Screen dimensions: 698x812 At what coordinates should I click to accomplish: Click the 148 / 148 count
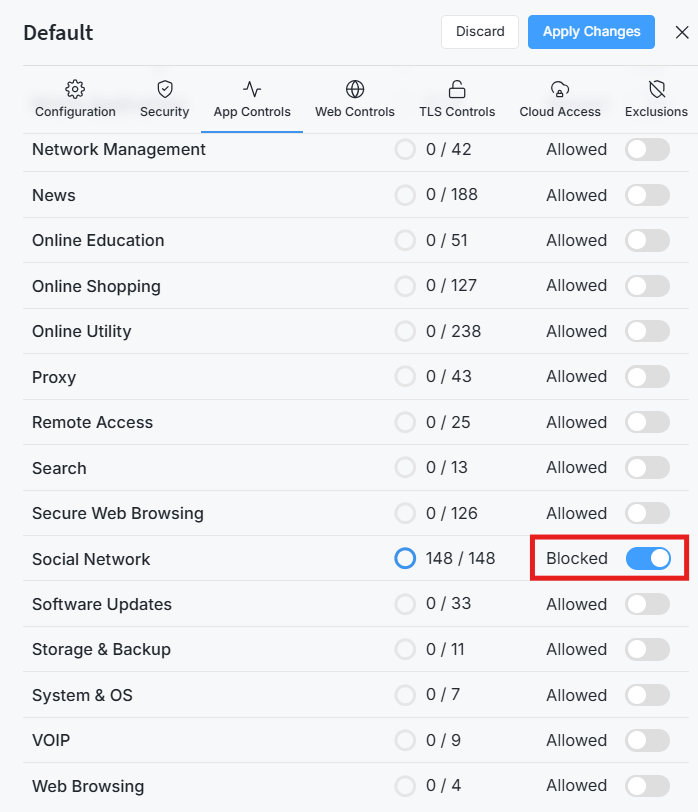point(460,558)
